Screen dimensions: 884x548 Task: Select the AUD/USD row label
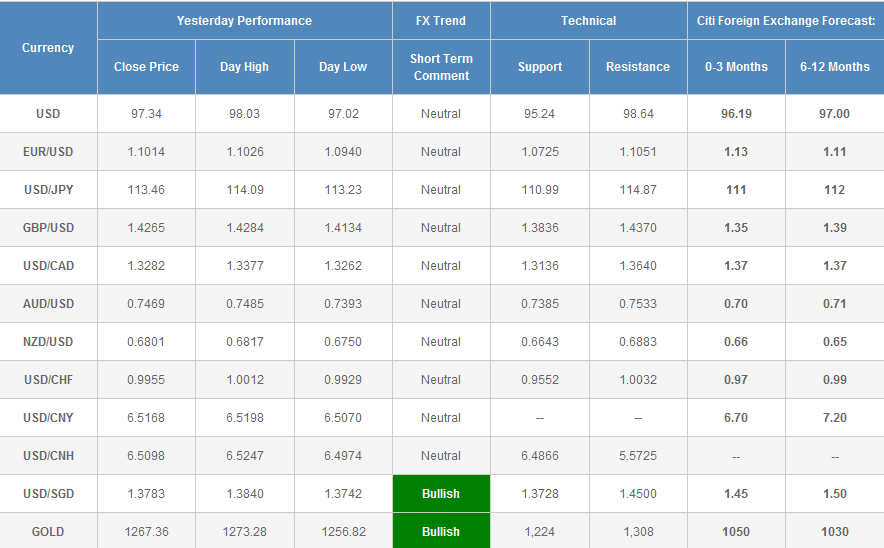48,304
